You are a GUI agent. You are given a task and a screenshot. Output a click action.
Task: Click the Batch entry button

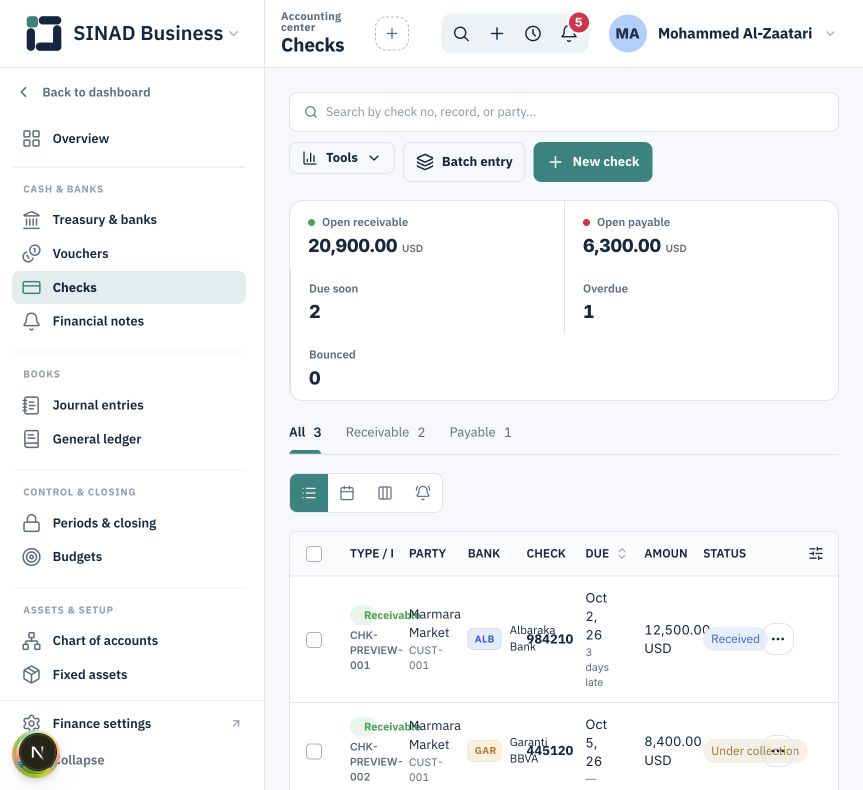click(464, 162)
